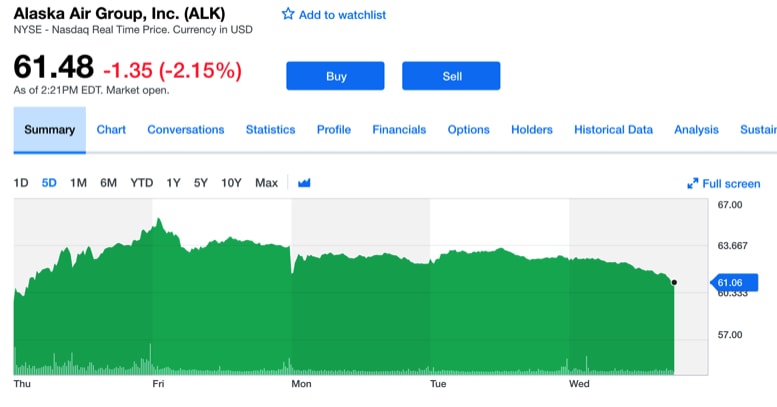Click the black current-price dot on chart
This screenshot has width=777, height=407.
coord(674,283)
